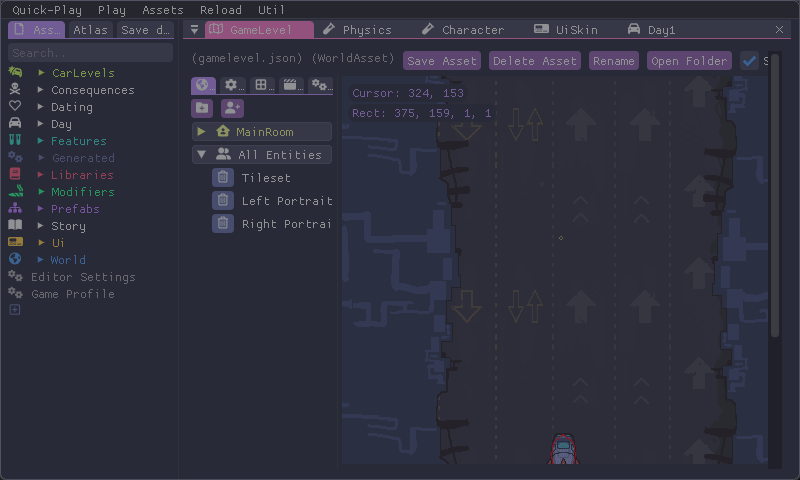Click the film clapperboard tab icon
Screen dimensions: 800x480
click(x=291, y=86)
